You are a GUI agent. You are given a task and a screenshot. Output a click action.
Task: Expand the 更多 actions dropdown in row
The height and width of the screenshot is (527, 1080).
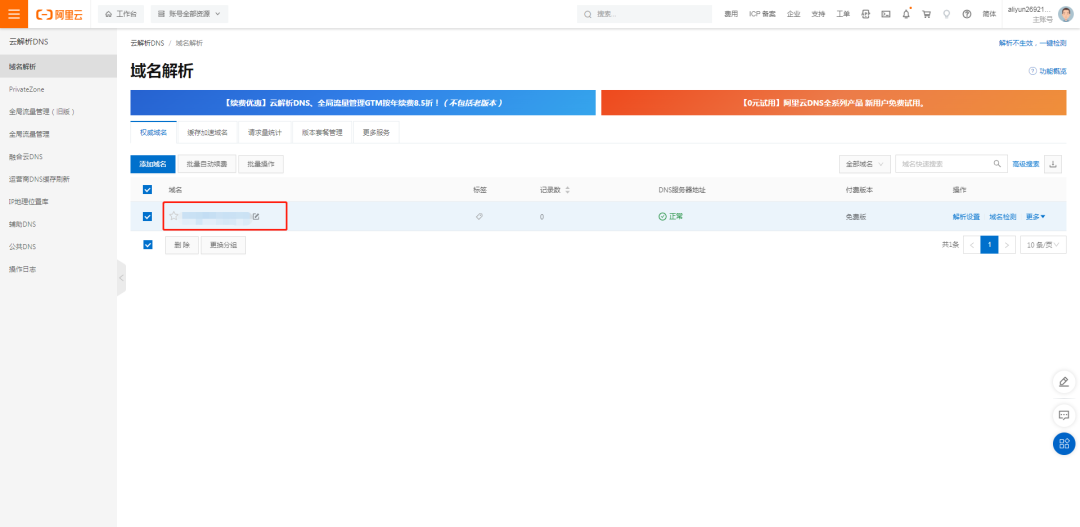click(1035, 216)
